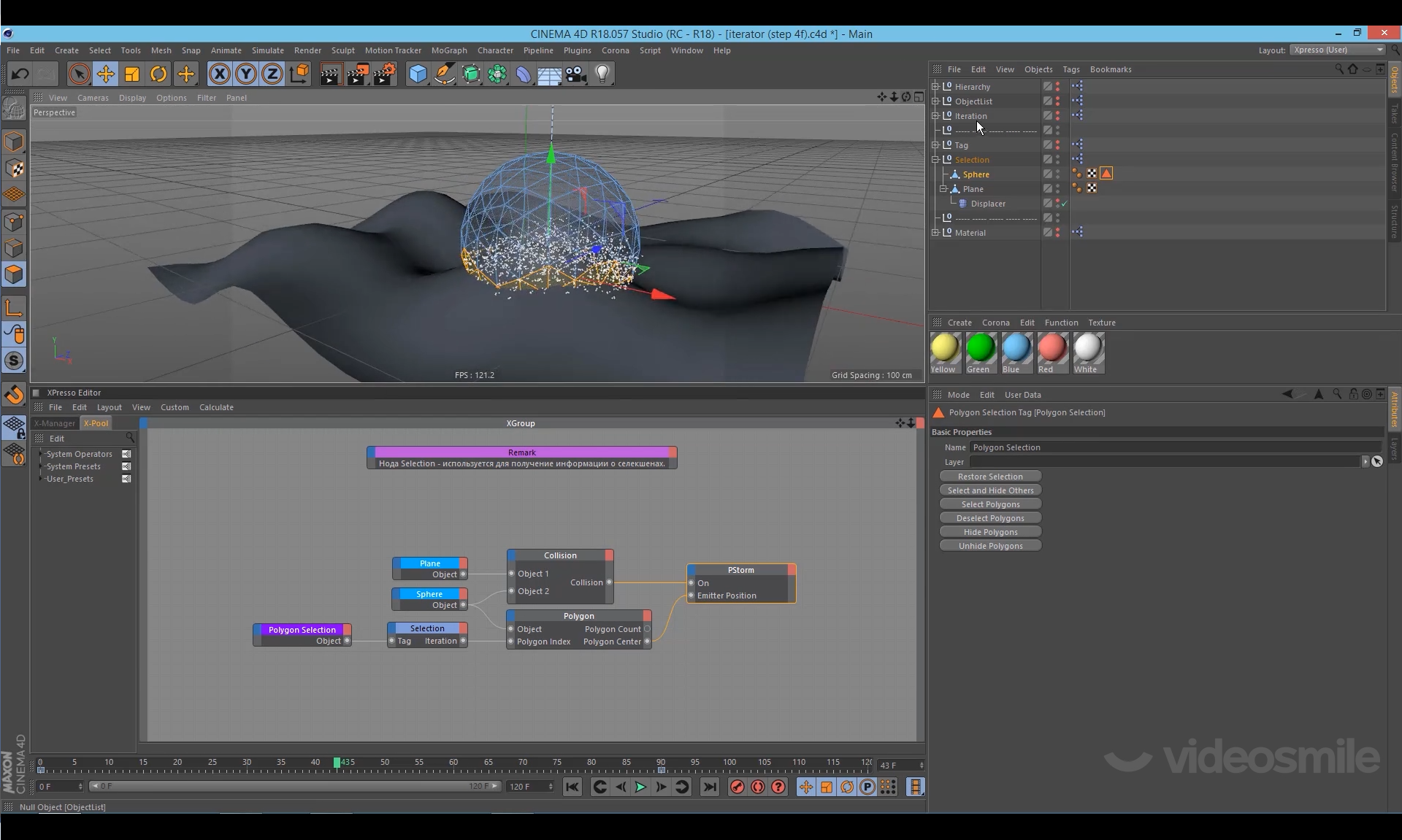Select the Rotate tool icon
This screenshot has height=840, width=1402.
tap(158, 74)
